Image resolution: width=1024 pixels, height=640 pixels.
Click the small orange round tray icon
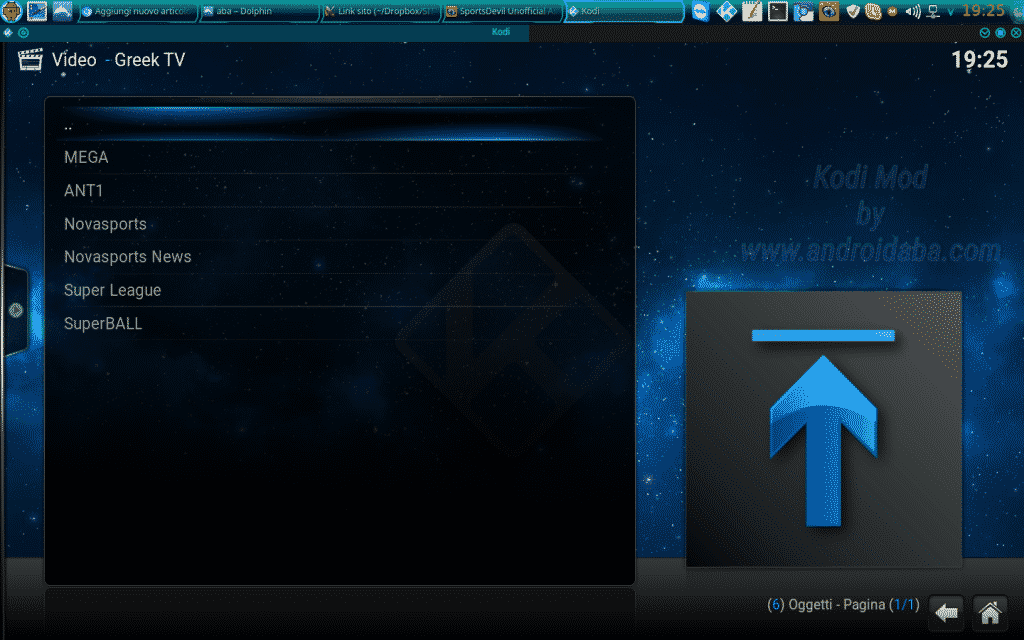(x=892, y=11)
